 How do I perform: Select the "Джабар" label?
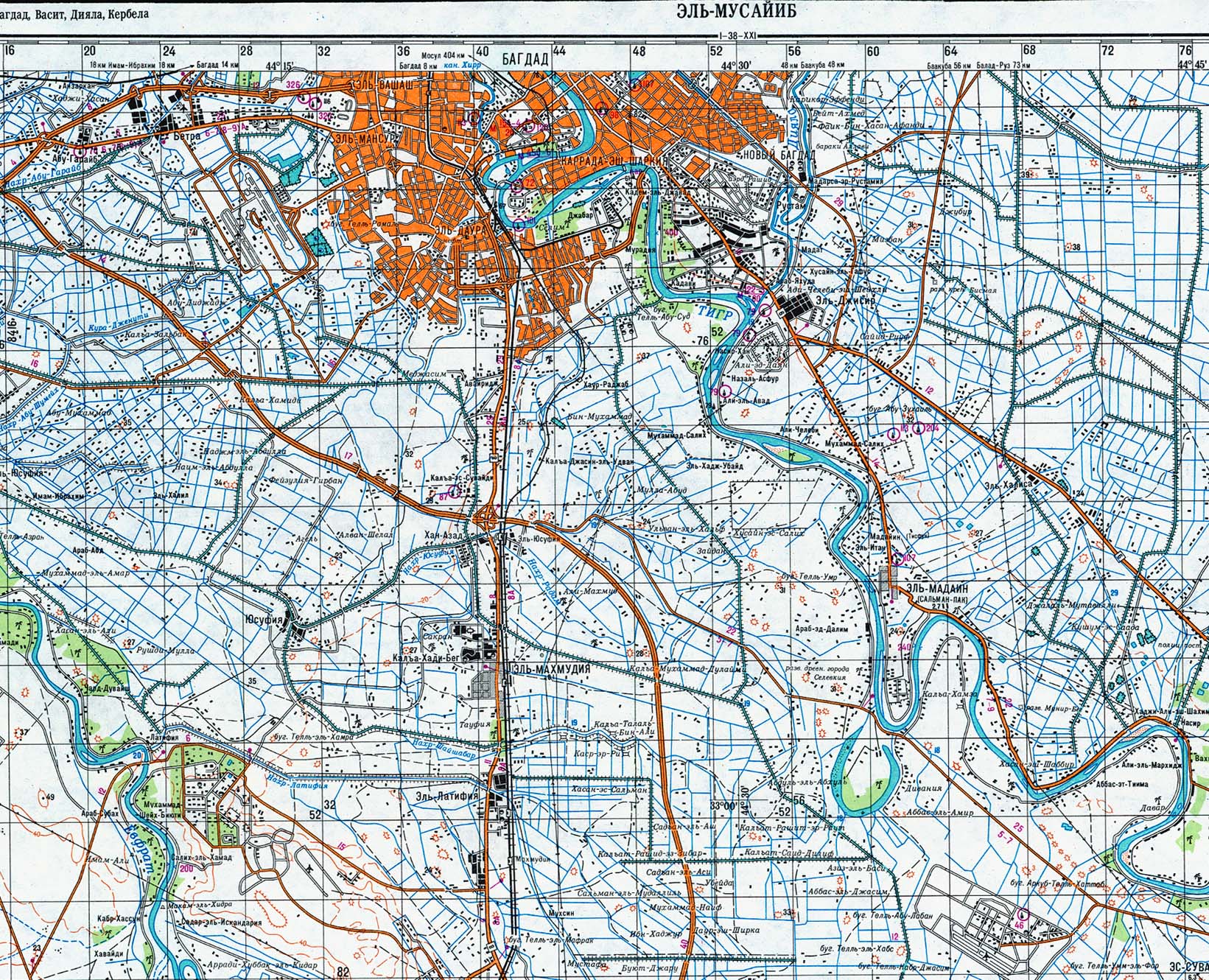click(581, 217)
